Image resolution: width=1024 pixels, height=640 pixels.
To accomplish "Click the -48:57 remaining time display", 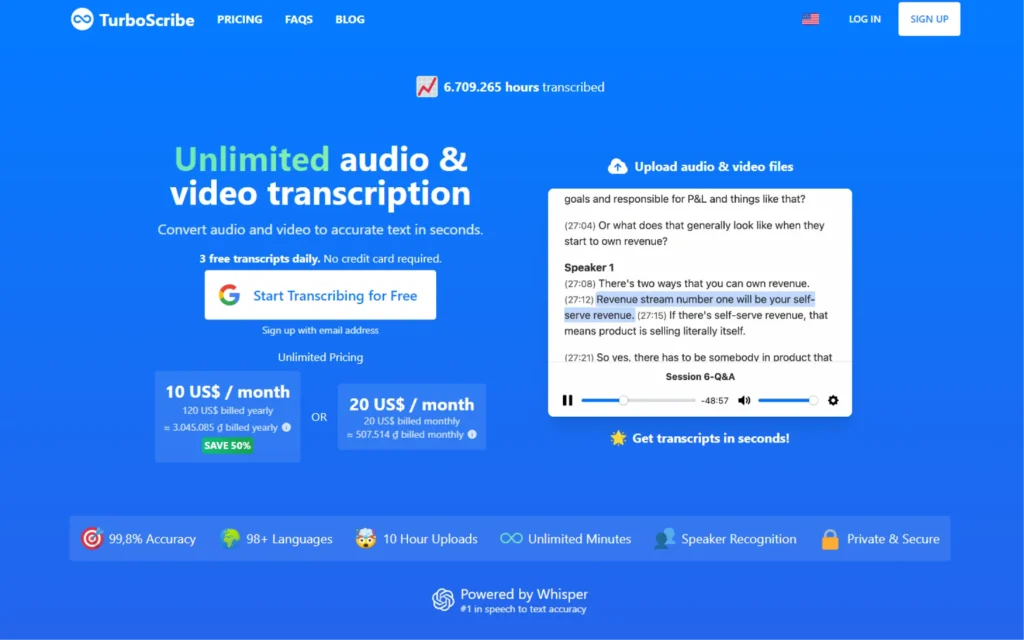I will point(714,400).
